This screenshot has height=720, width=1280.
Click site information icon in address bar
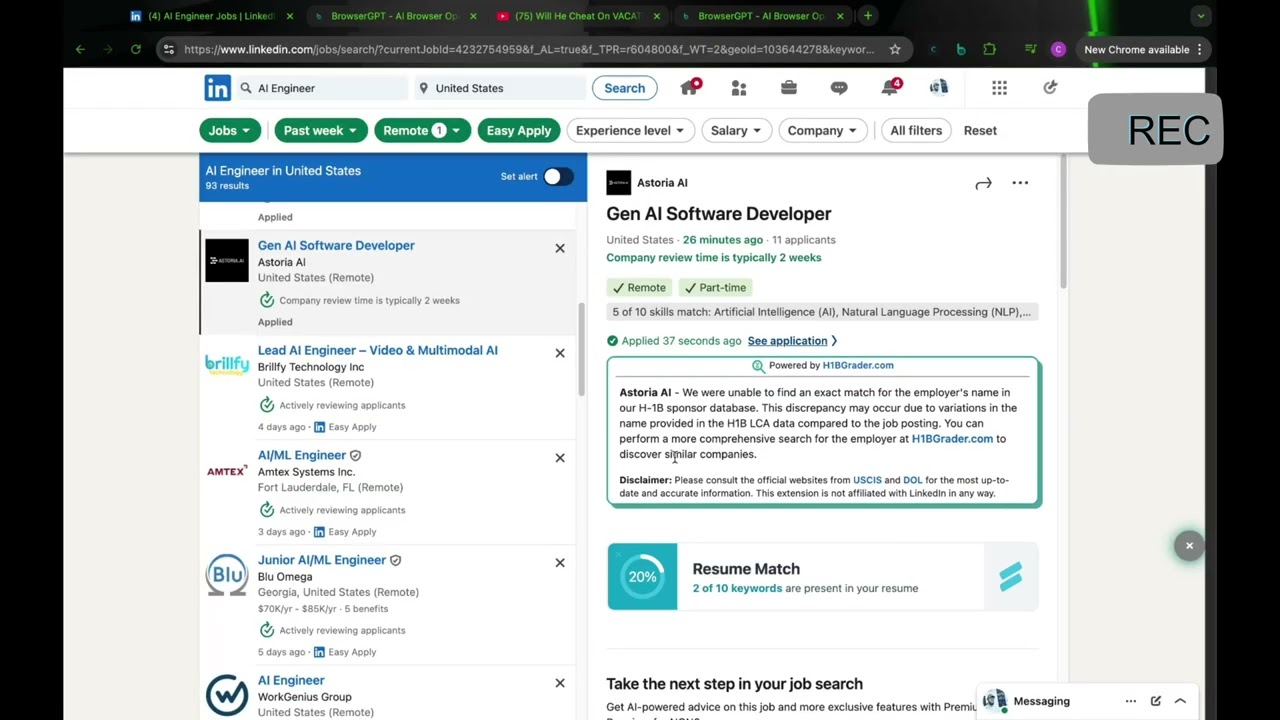tap(168, 49)
